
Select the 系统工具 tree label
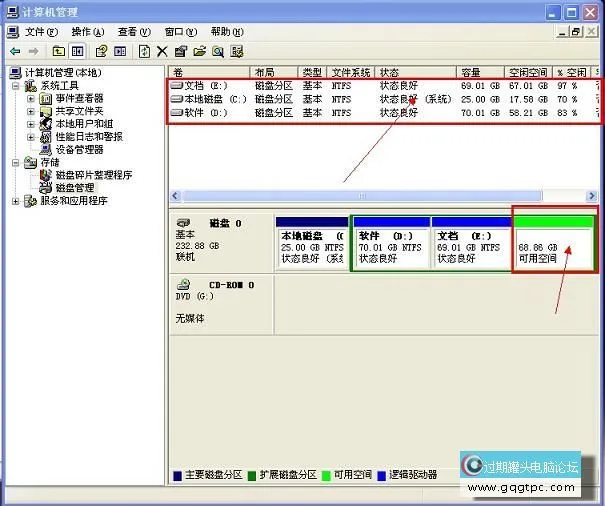click(59, 86)
